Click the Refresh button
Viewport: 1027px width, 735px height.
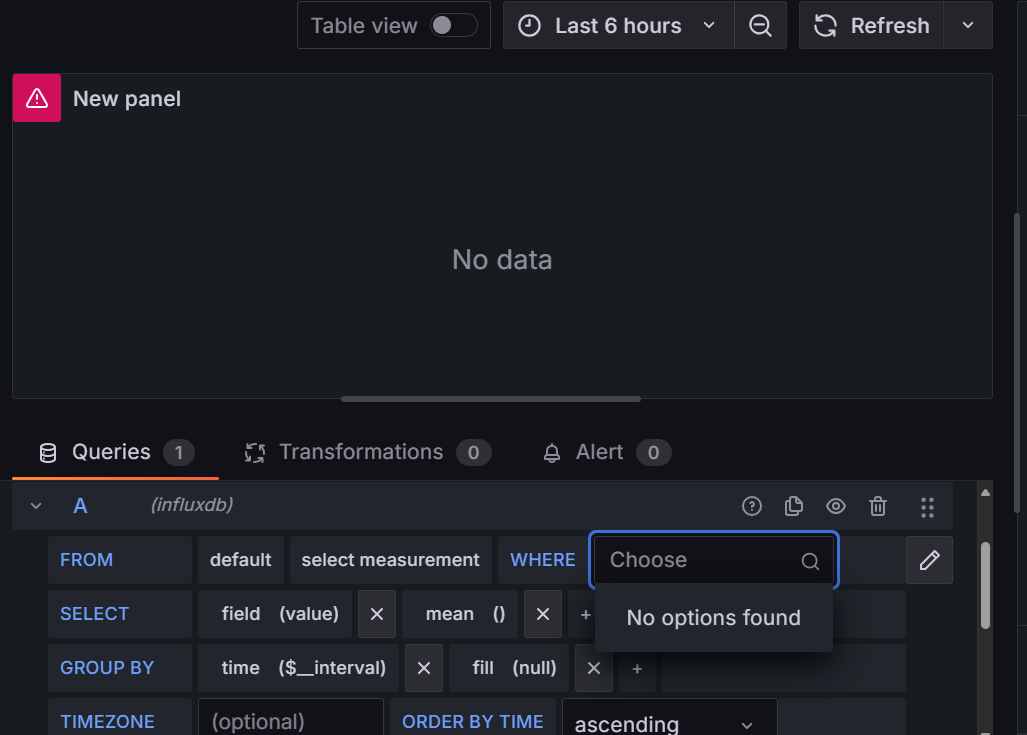tap(872, 26)
